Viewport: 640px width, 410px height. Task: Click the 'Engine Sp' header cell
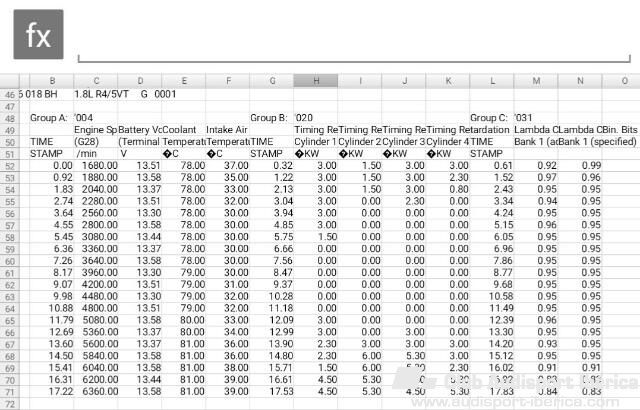click(x=96, y=130)
